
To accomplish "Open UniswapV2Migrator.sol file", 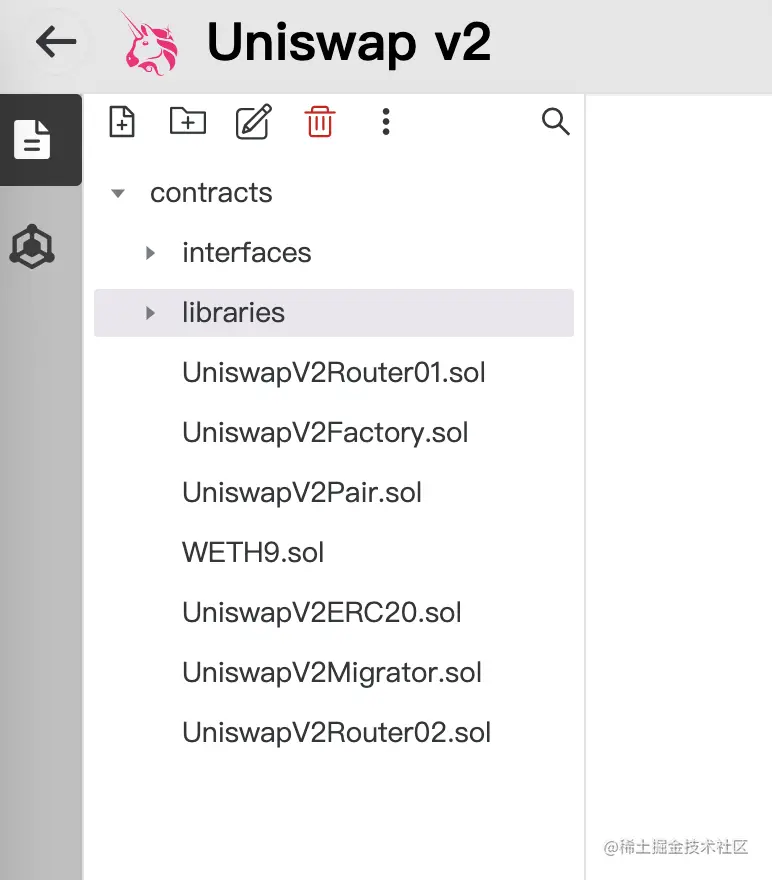I will click(332, 673).
